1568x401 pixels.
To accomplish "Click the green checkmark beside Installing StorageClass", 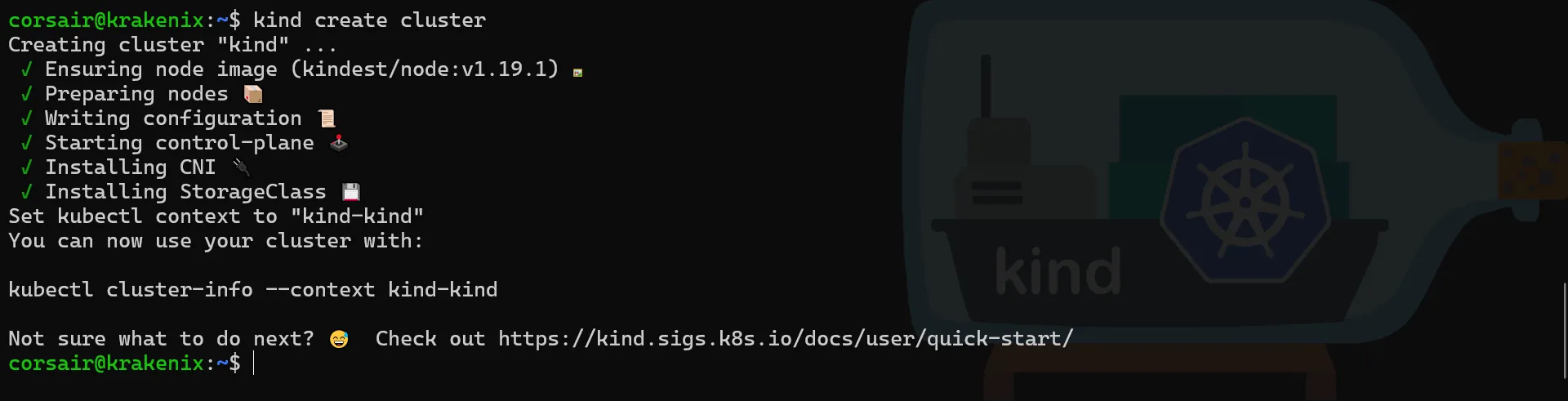I will (26, 192).
